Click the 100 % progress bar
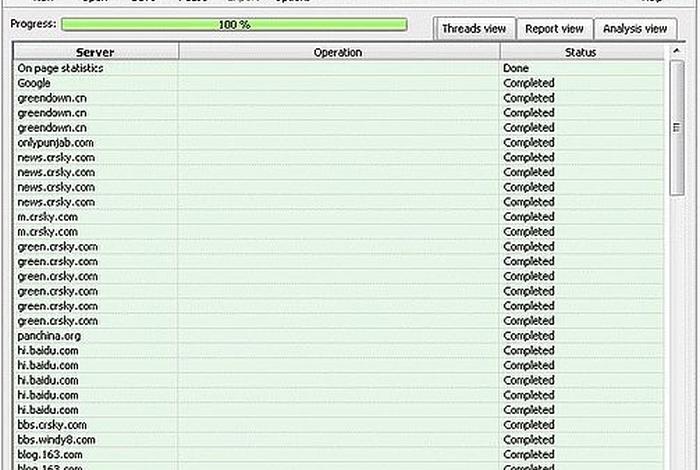700x470 pixels. click(x=234, y=25)
